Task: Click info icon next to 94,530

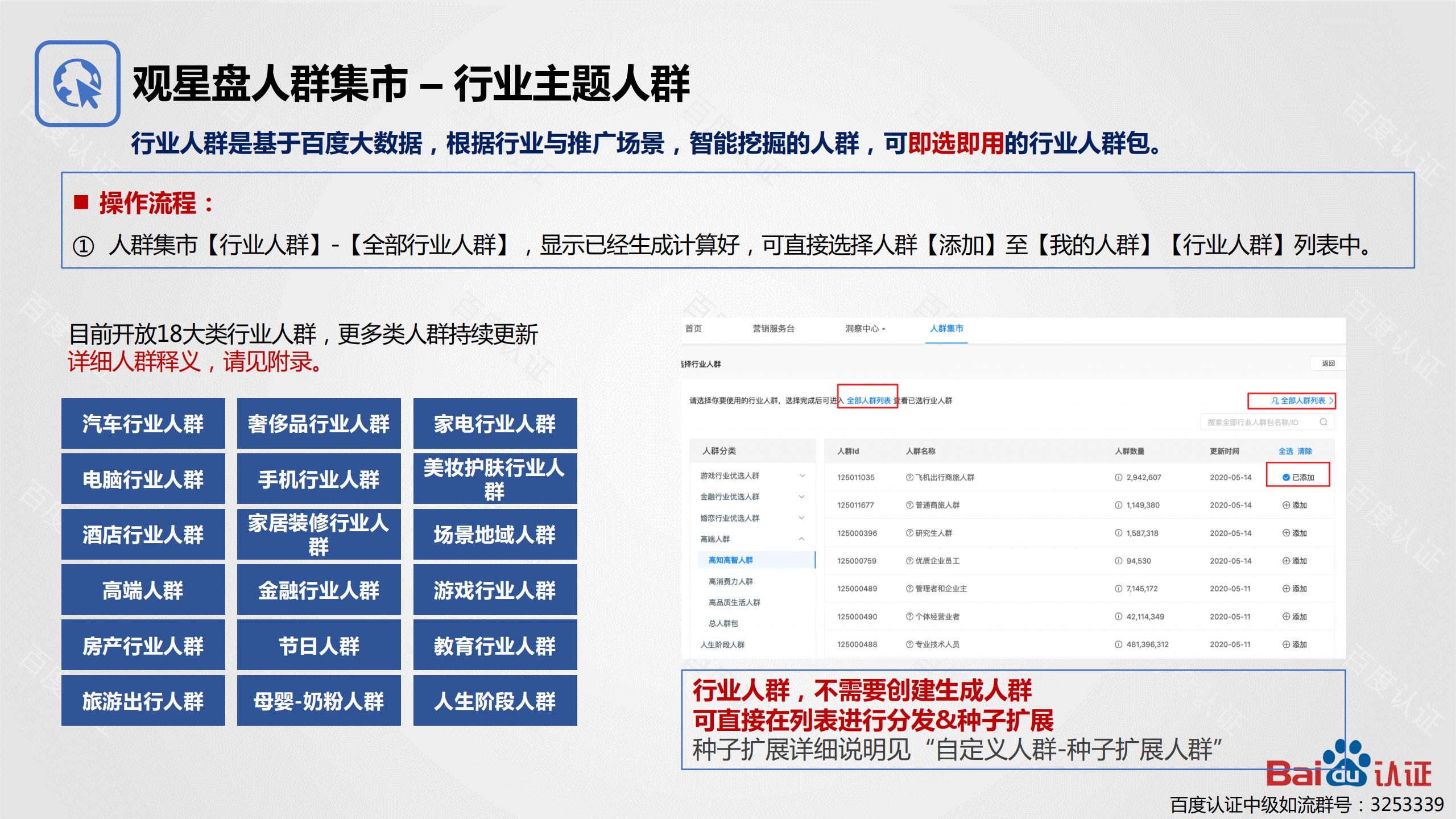Action: click(x=1119, y=561)
